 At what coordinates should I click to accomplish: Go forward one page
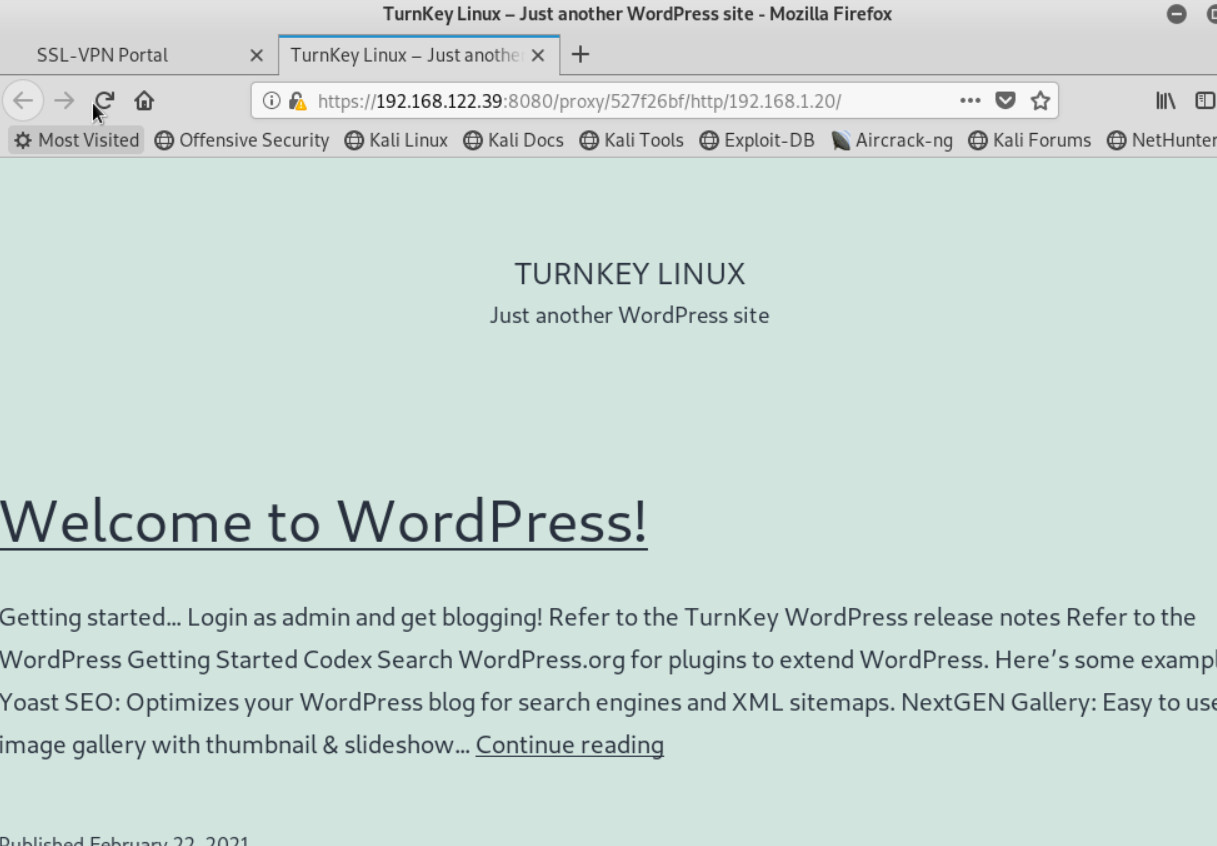coord(64,100)
